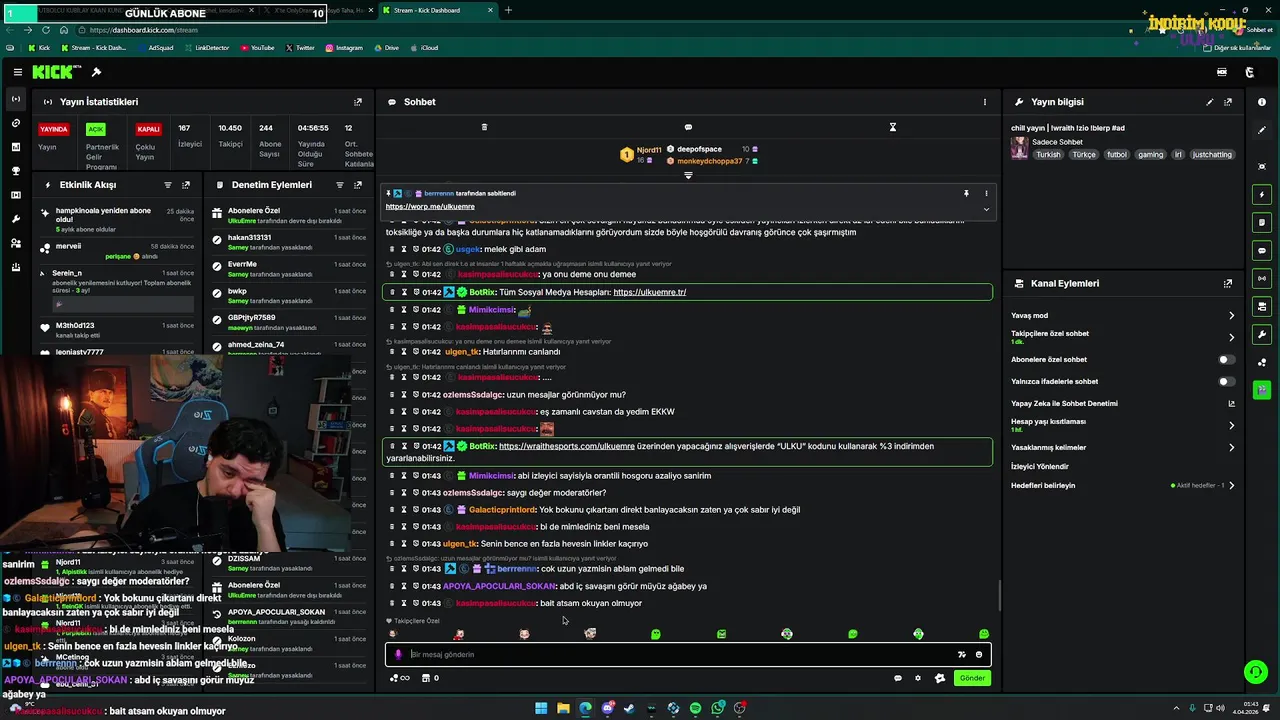The width and height of the screenshot is (1280, 720).
Task: Click the justchatting tag
Action: pyautogui.click(x=1213, y=155)
